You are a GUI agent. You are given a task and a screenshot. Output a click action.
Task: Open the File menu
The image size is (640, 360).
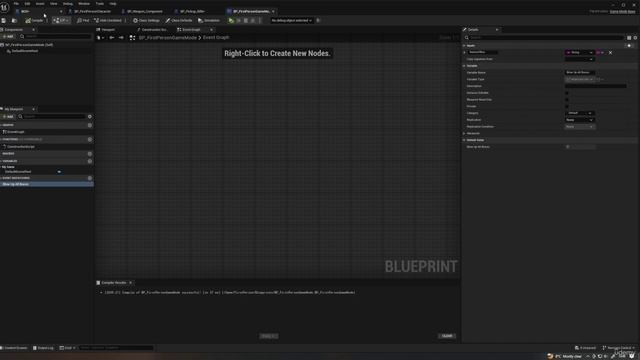click(16, 4)
